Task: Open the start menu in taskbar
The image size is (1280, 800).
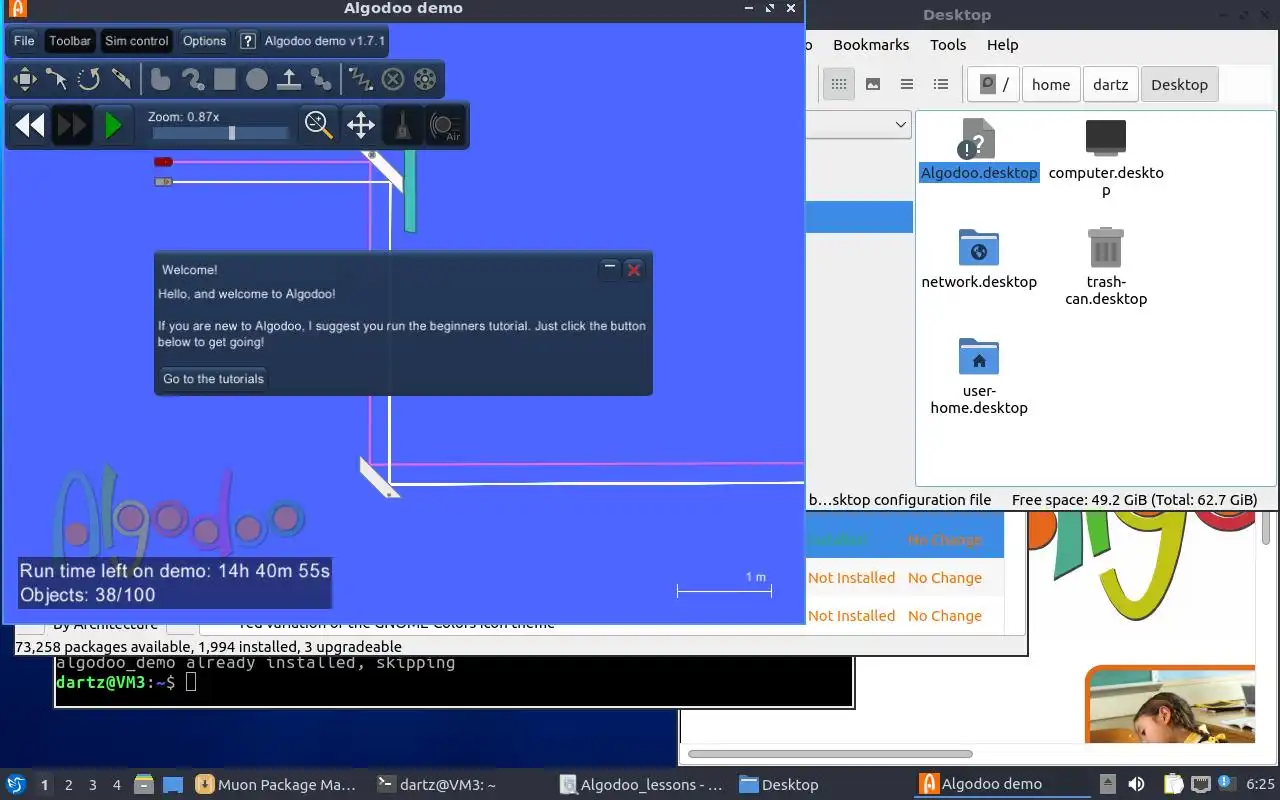Action: click(x=16, y=784)
